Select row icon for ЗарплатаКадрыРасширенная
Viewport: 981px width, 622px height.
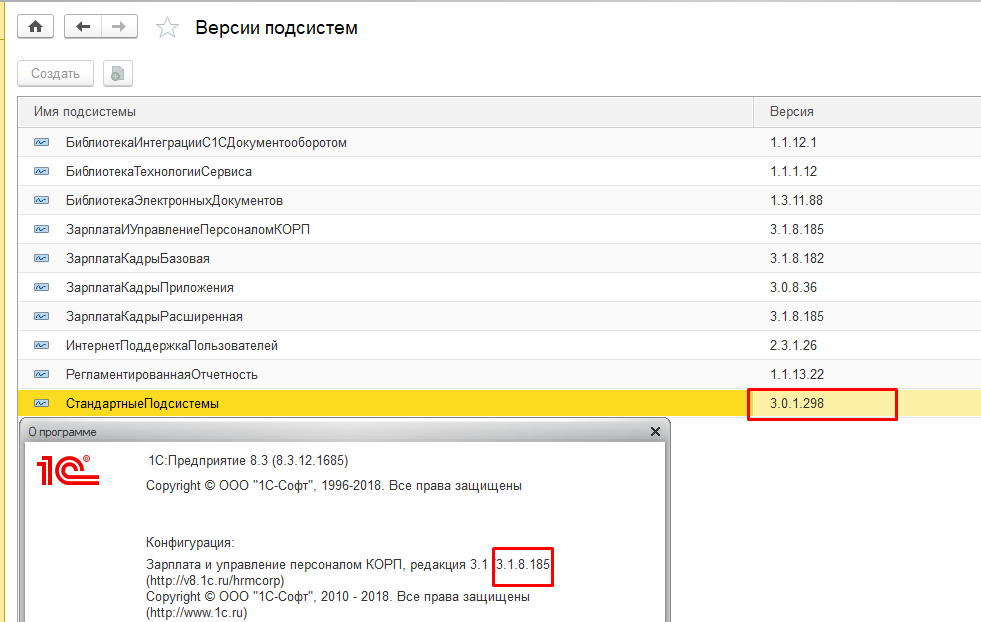pos(41,317)
